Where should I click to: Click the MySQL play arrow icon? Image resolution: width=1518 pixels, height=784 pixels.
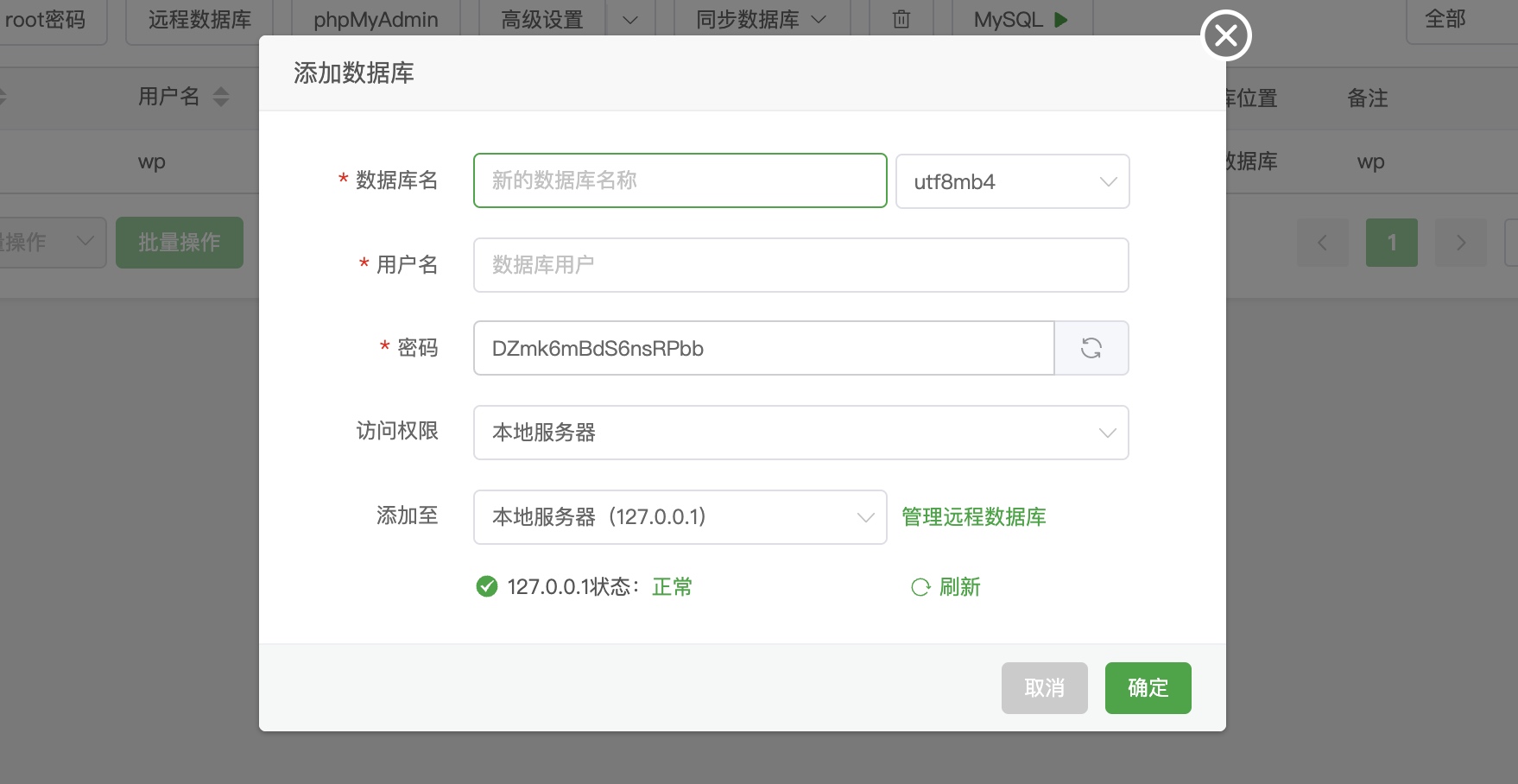(1061, 19)
